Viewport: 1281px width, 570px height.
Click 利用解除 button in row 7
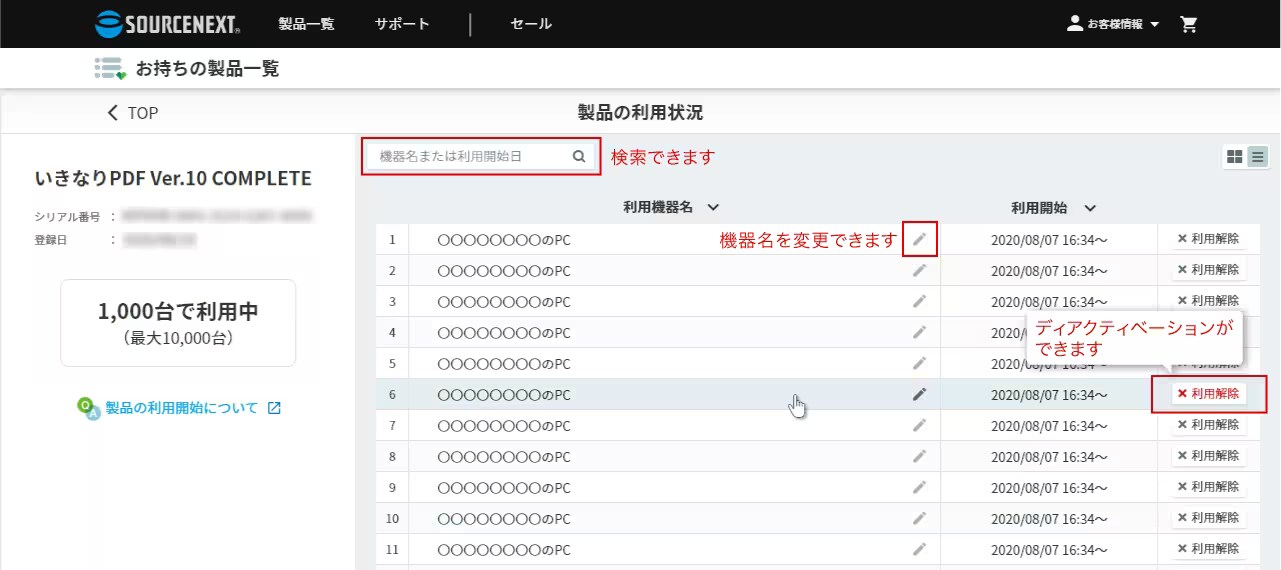pos(1209,425)
